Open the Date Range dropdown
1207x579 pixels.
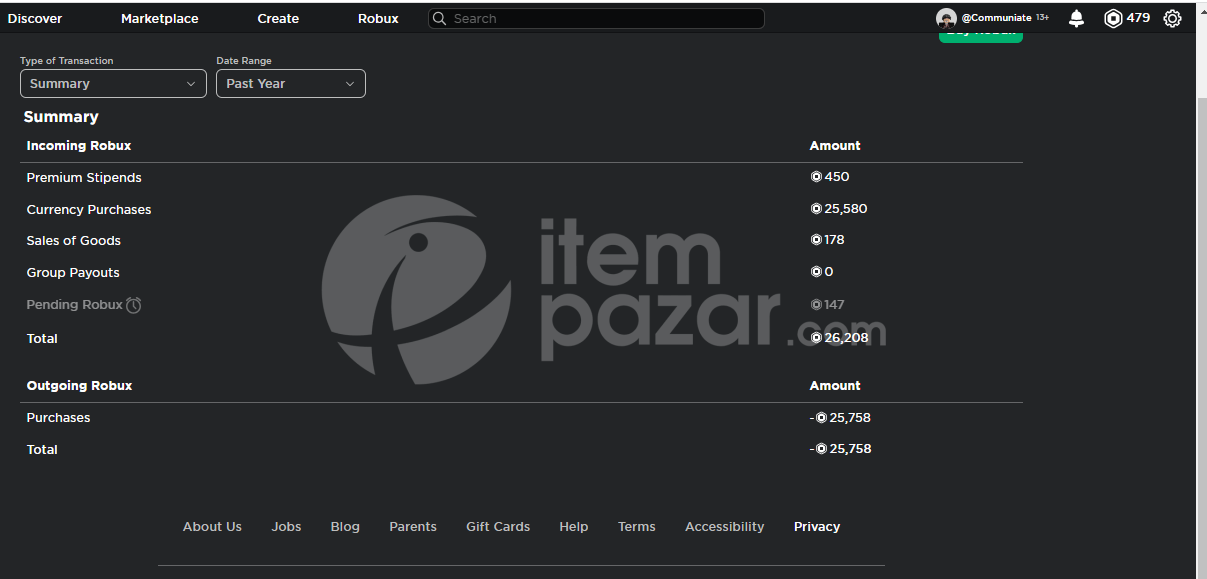coord(291,84)
